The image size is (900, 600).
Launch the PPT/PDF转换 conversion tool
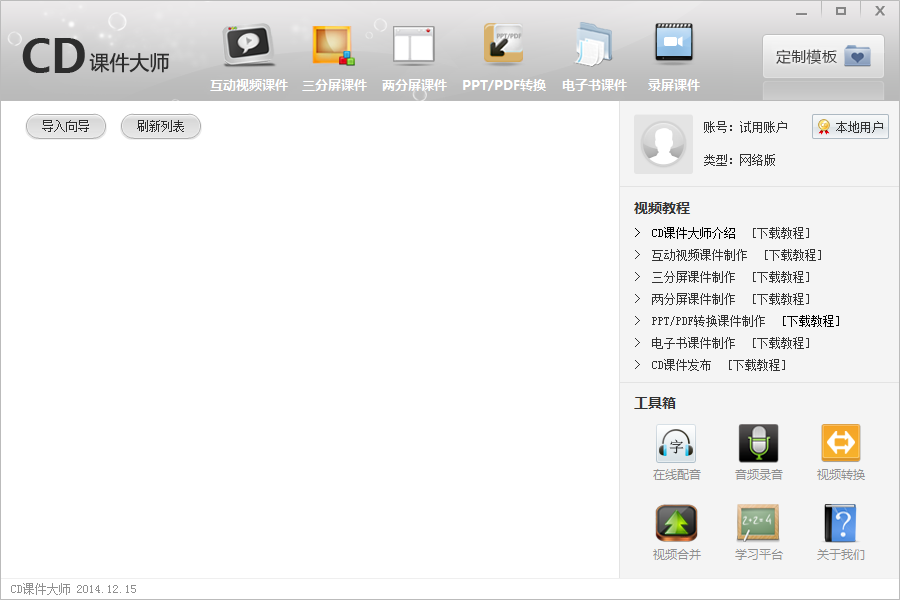503,47
